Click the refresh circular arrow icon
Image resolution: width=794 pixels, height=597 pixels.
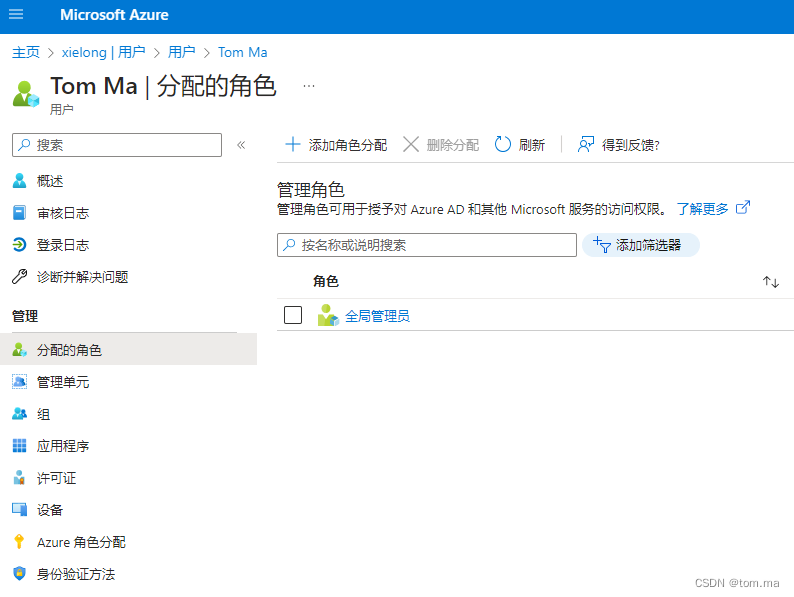pos(502,144)
